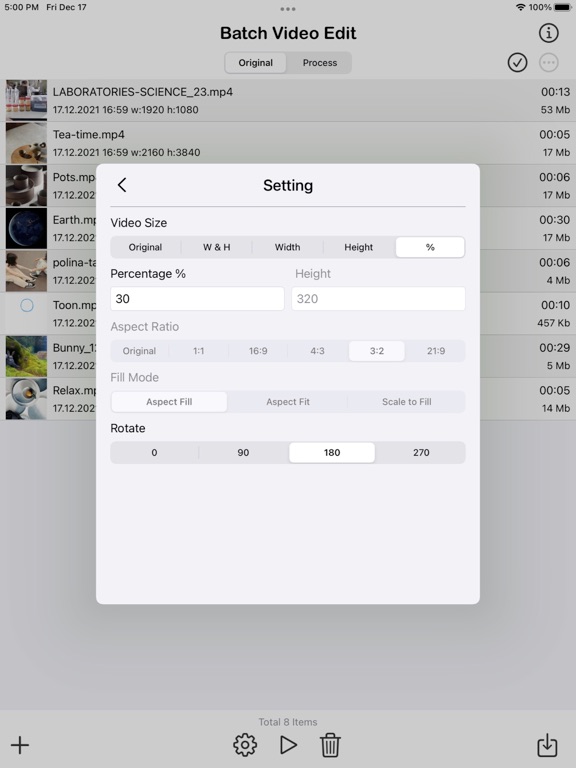The image size is (576, 768).
Task: Tap the Wi-Fi indicator in status bar
Action: click(x=521, y=7)
